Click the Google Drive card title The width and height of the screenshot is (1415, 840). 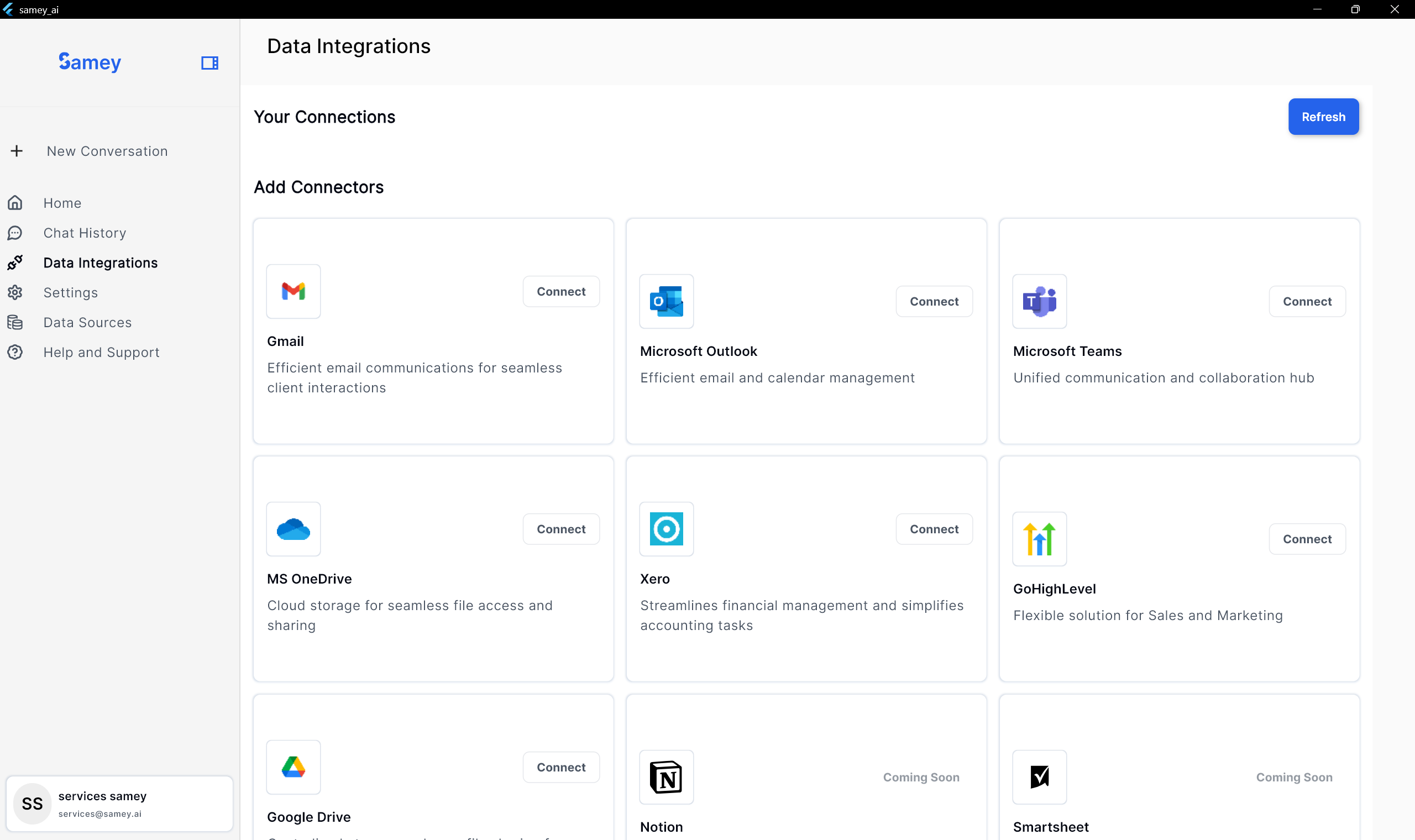coord(308,817)
